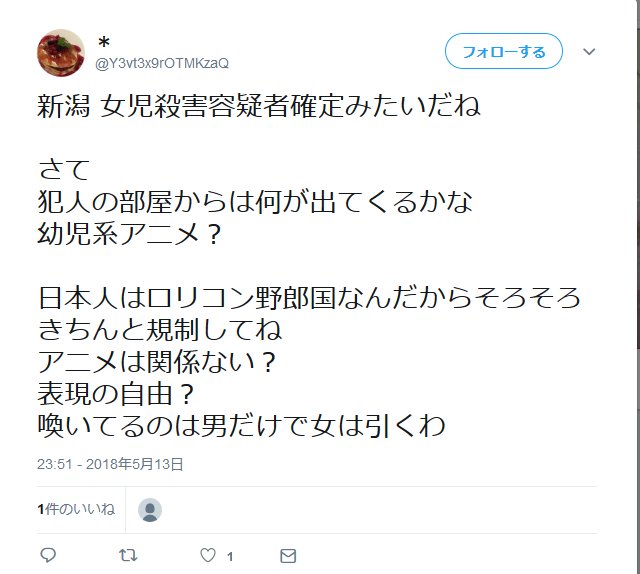Like the tweet with heart icon
This screenshot has height=574, width=640.
point(208,555)
